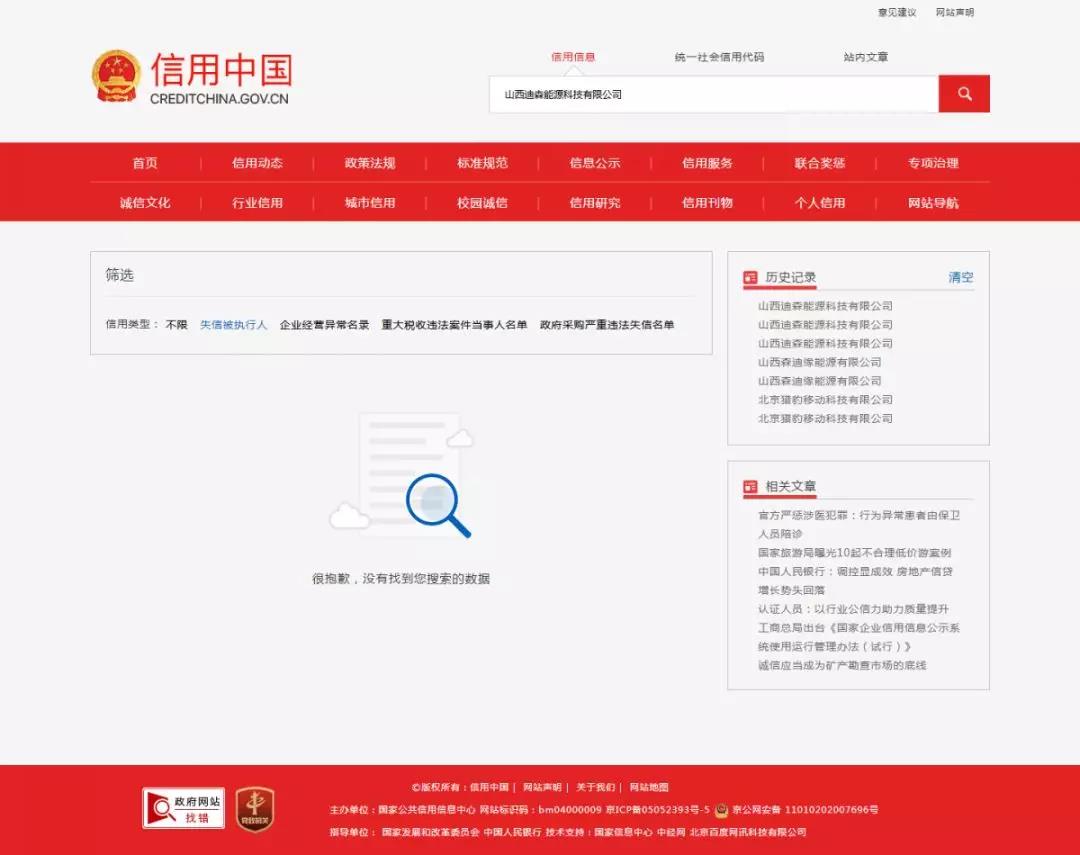1080x855 pixels.
Task: Open the 联合奖惩 navigation menu item
Action: (x=822, y=163)
